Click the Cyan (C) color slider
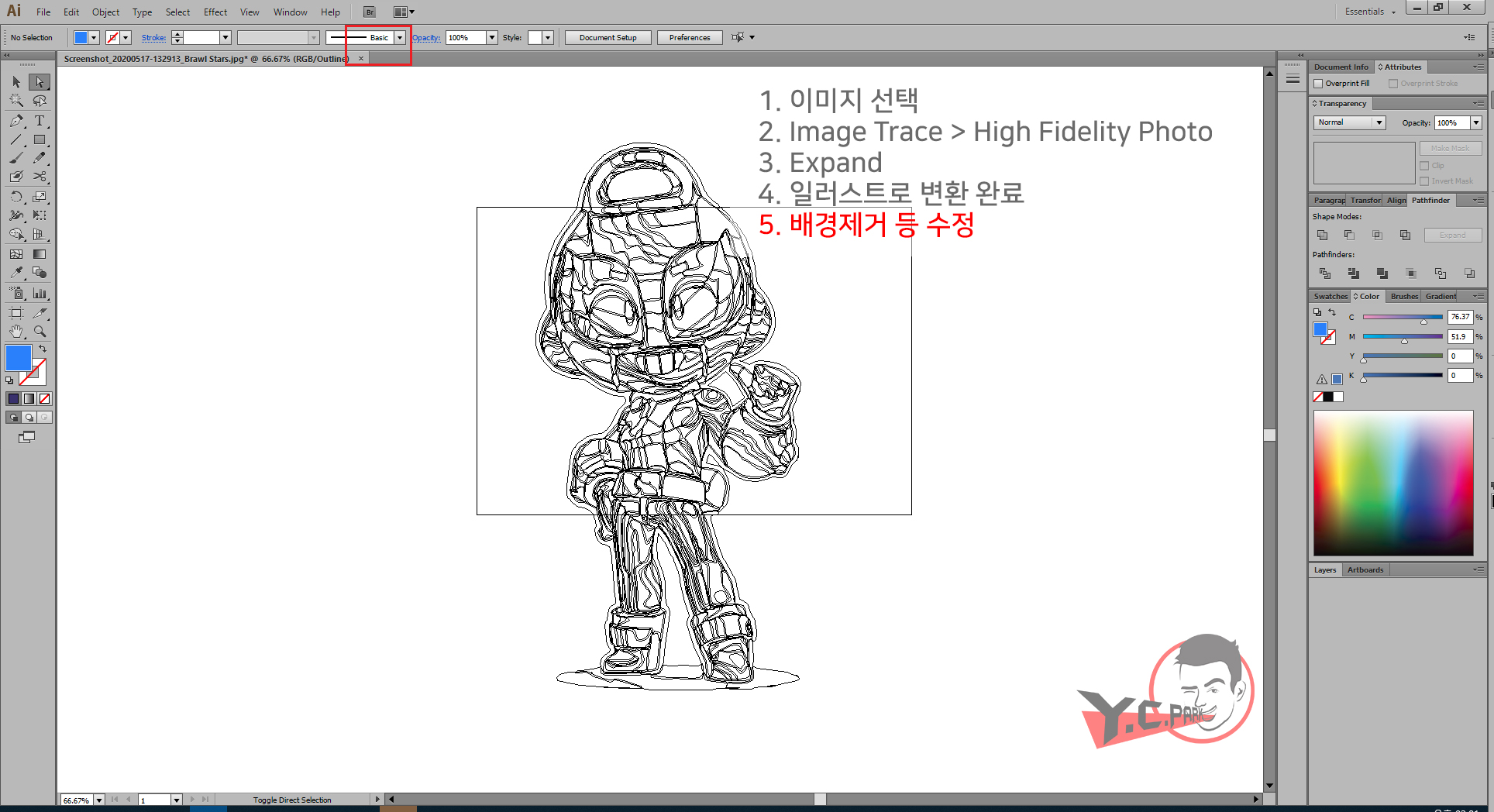 [1403, 317]
